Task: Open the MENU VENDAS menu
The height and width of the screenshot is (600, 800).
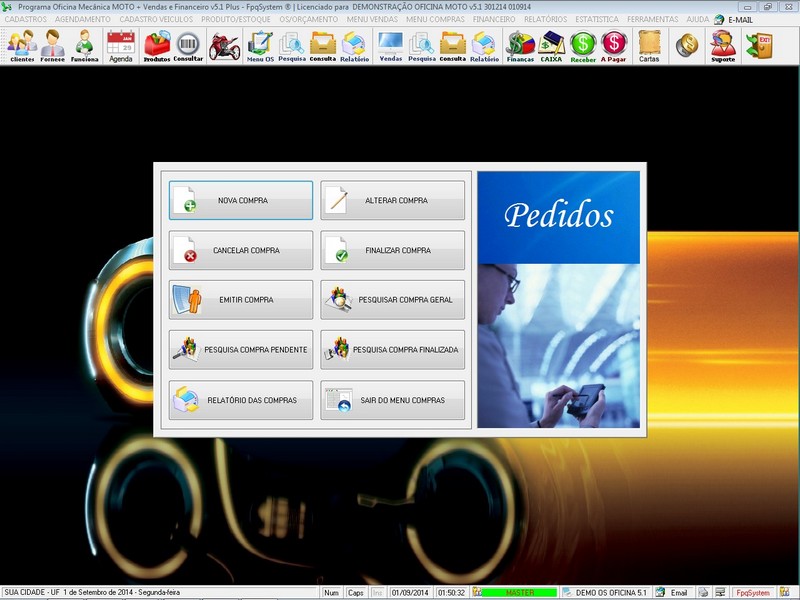Action: (x=372, y=19)
